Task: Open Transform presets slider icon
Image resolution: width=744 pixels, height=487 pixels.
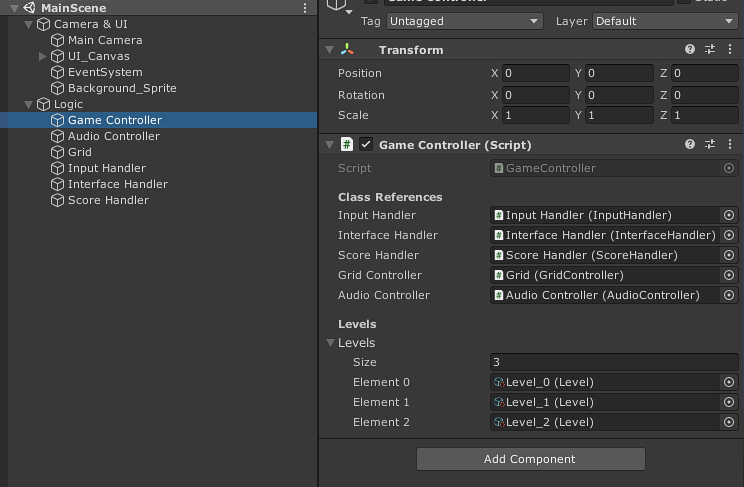Action: (x=710, y=49)
